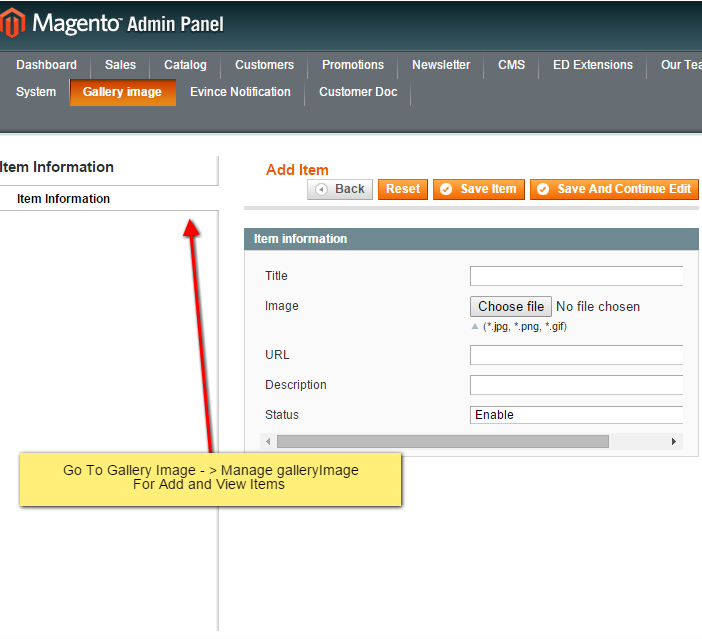Click the Description input field
The height and width of the screenshot is (639, 702).
point(576,385)
